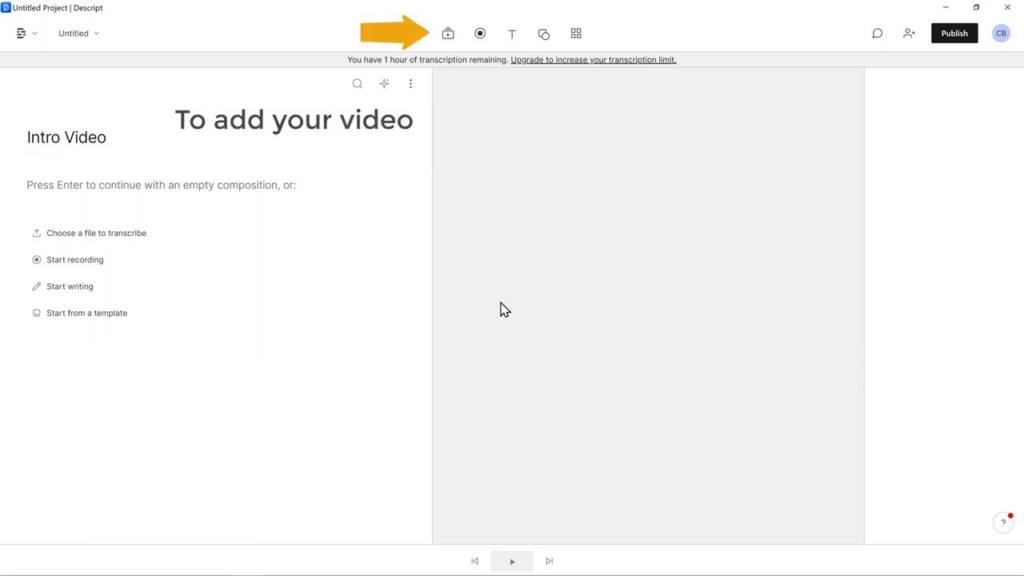
Task: Close the Descript window
Action: pos(1007,7)
